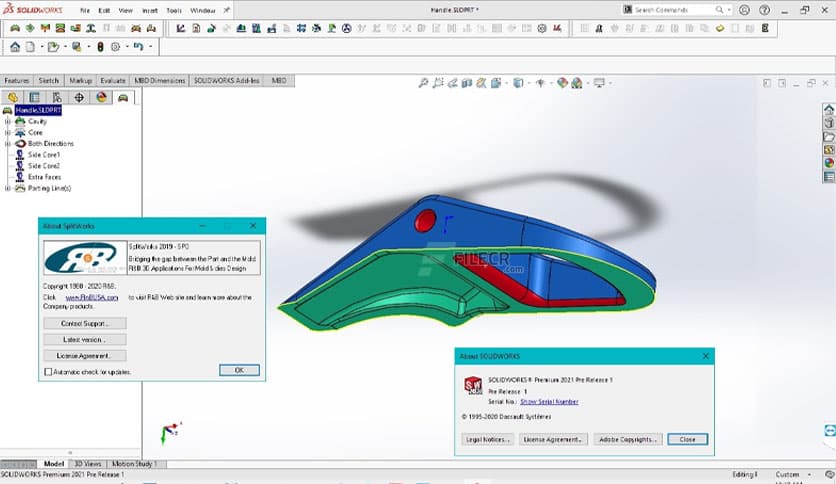This screenshot has height=484, width=836.
Task: Open the Insert menu
Action: [x=150, y=10]
